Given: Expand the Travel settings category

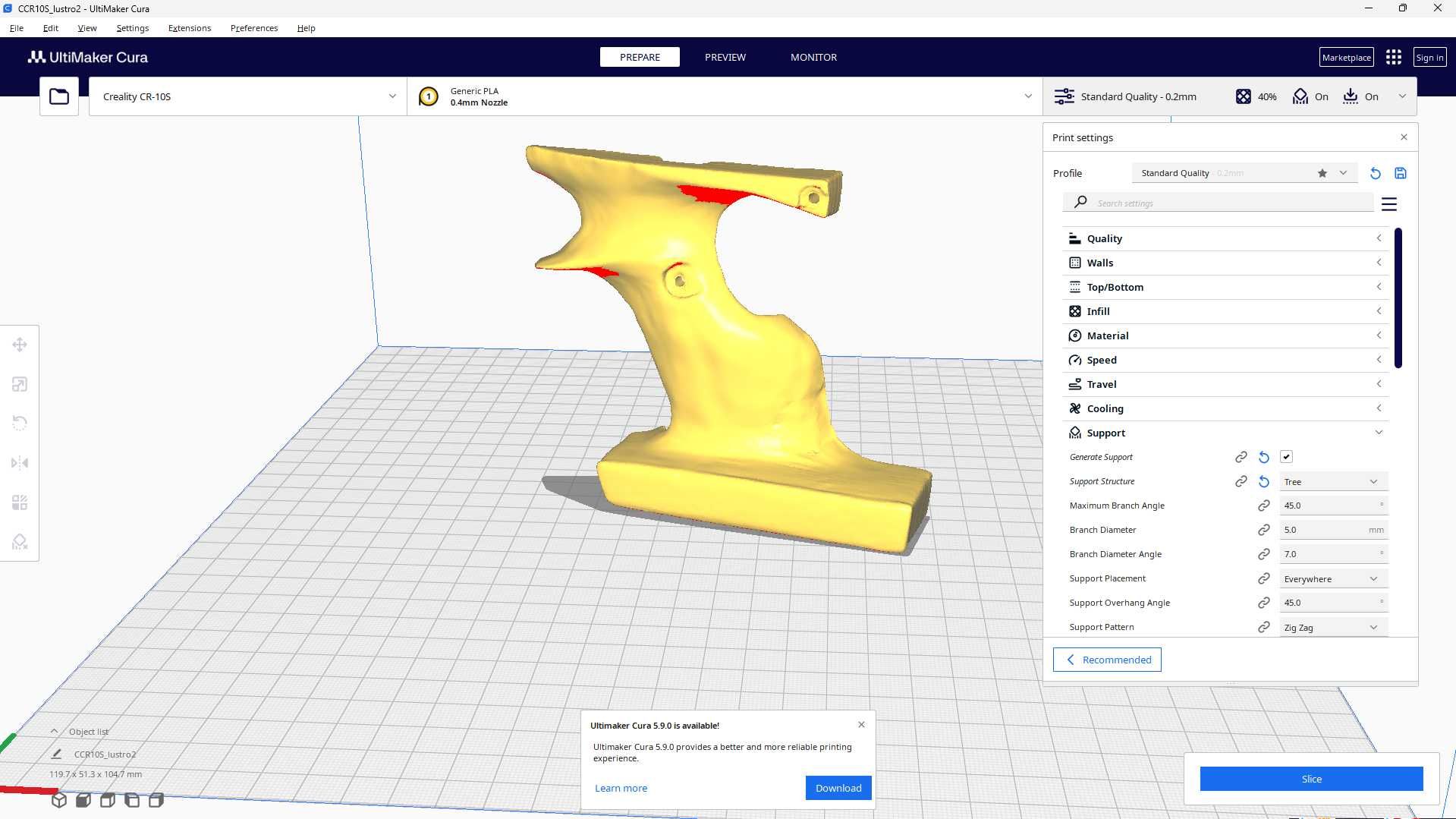Looking at the screenshot, I should (1226, 384).
